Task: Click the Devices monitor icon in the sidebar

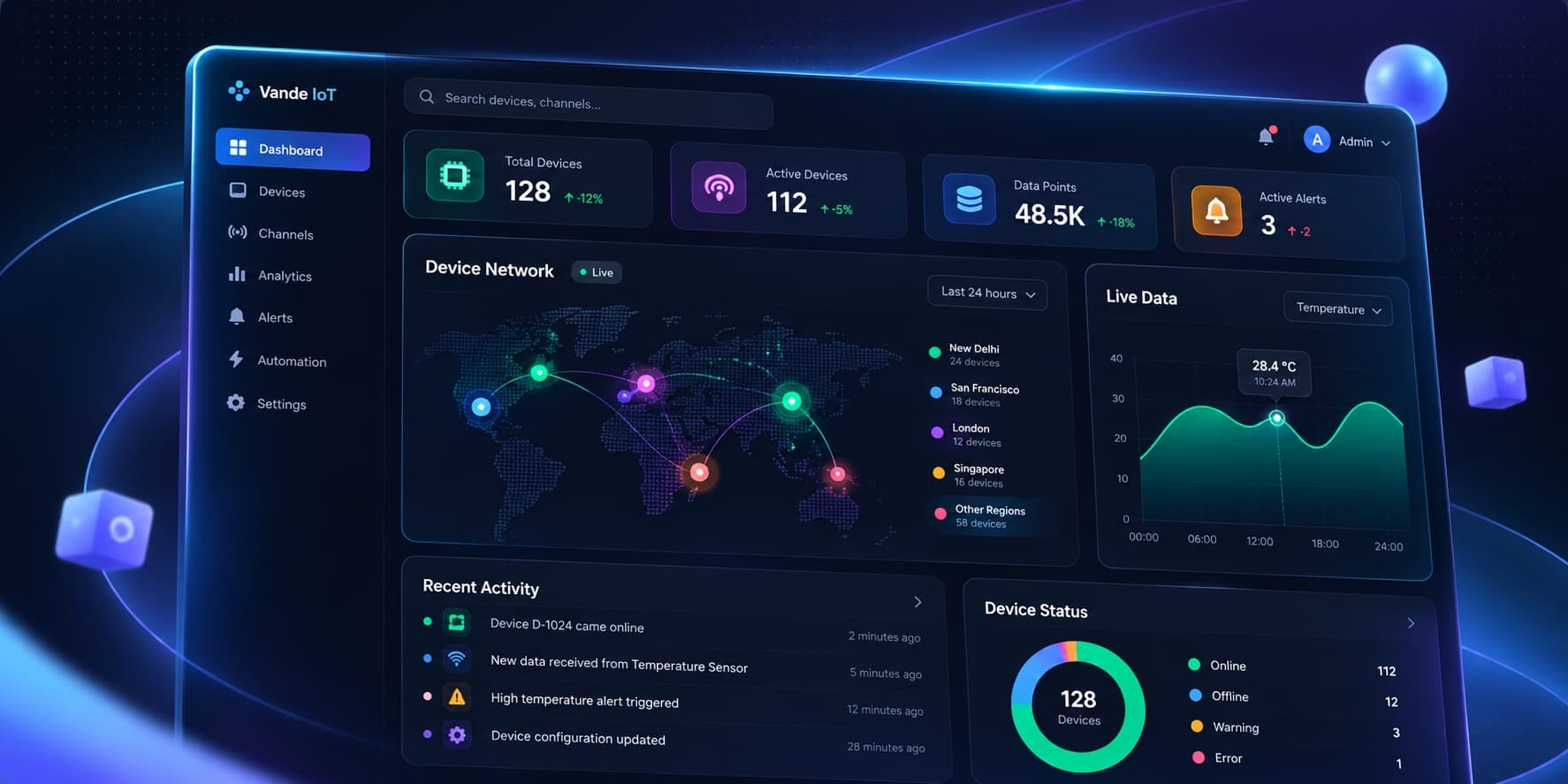Action: pyautogui.click(x=238, y=190)
